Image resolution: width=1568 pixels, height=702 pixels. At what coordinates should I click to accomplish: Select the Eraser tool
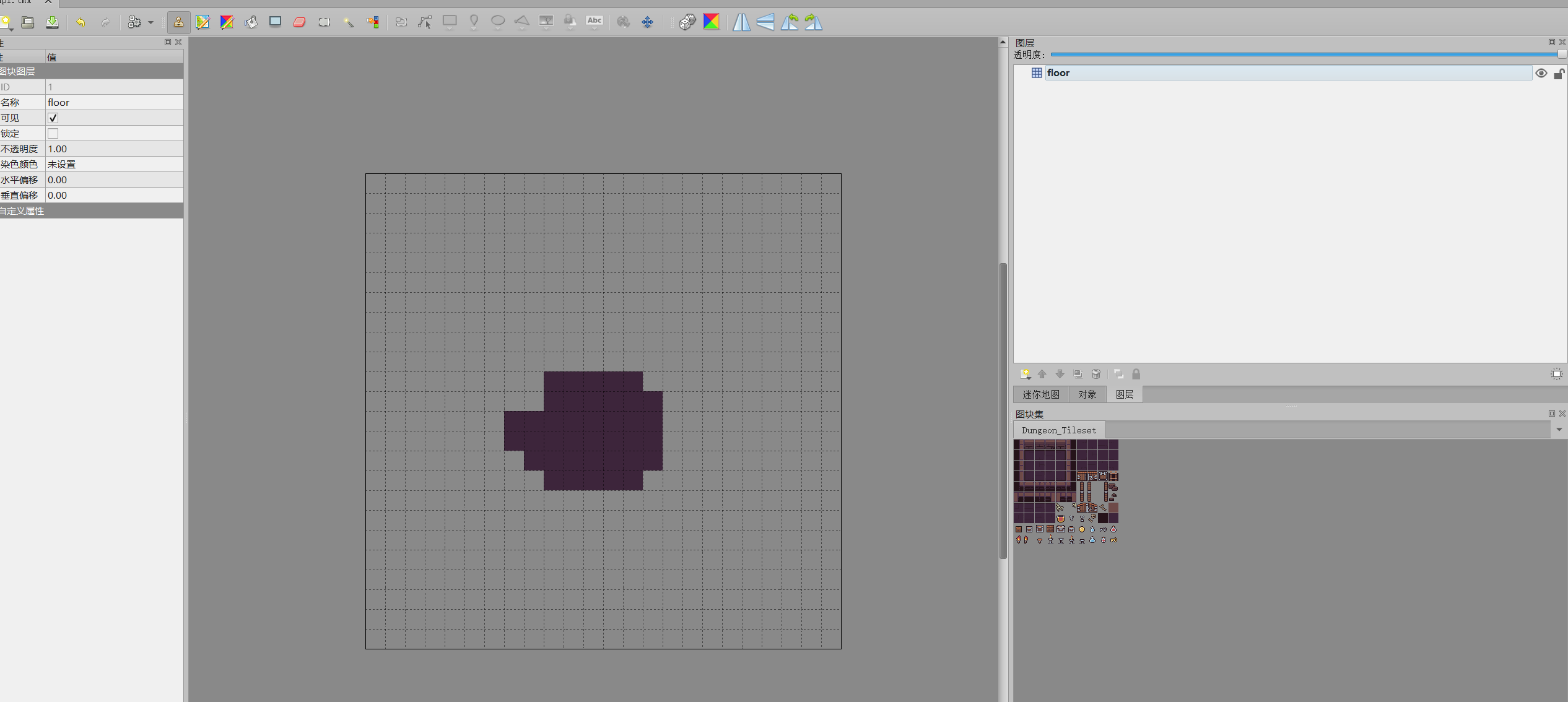[300, 22]
